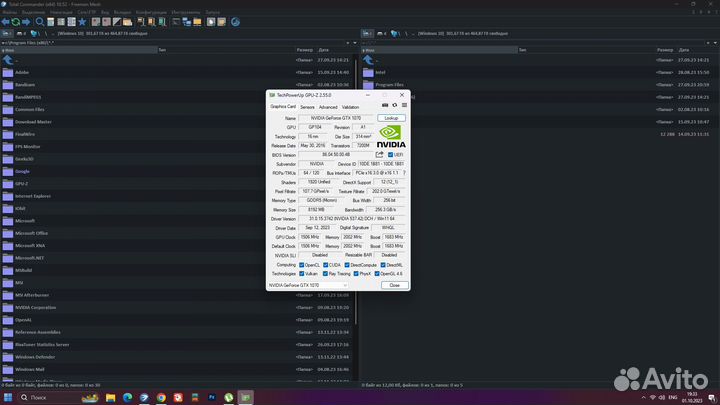Click the Lookup button
Image resolution: width=720 pixels, height=405 pixels.
click(x=391, y=118)
